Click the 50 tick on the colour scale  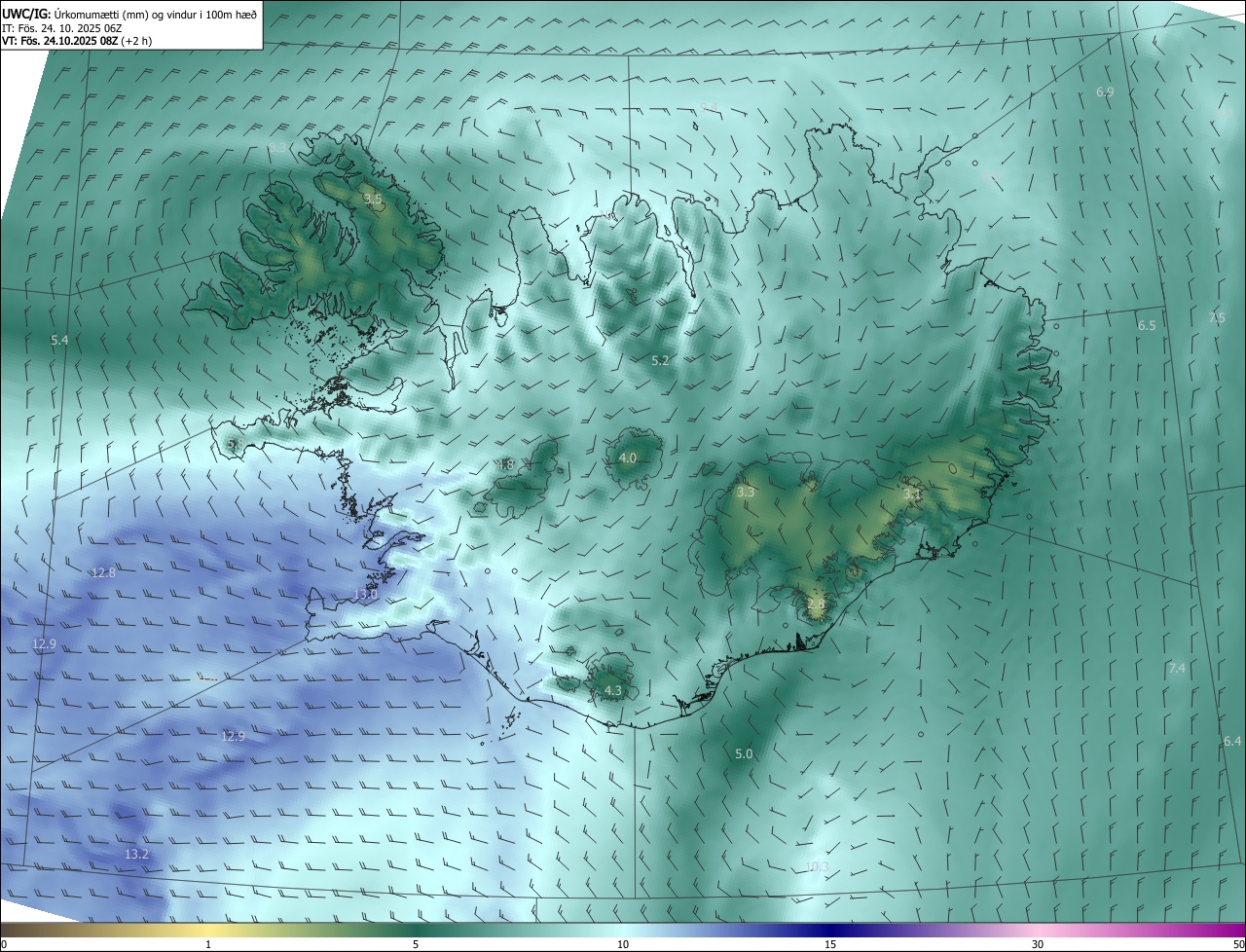pyautogui.click(x=1238, y=944)
